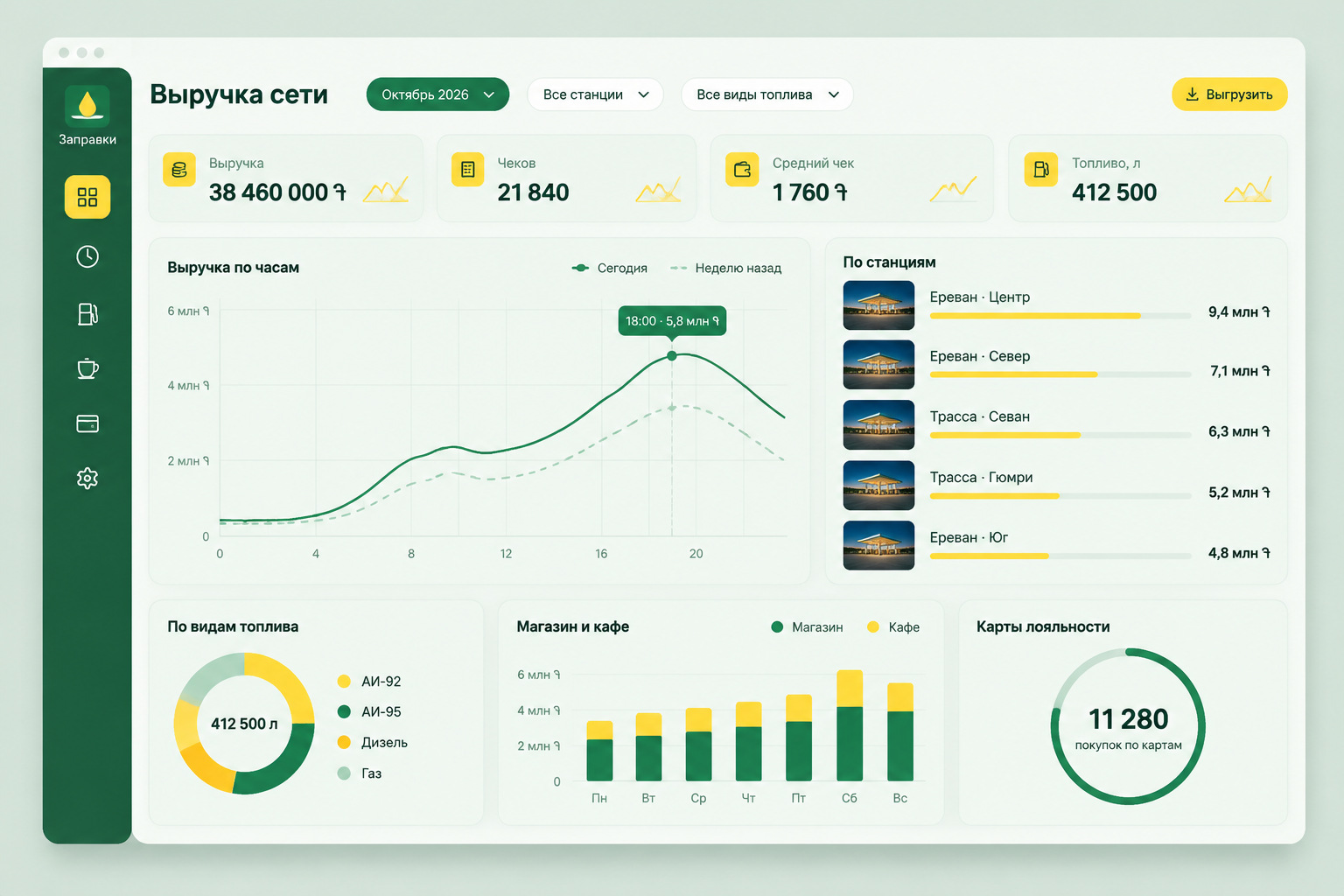Click the Заправки droplet logo
This screenshot has width=1344, height=896.
87,106
